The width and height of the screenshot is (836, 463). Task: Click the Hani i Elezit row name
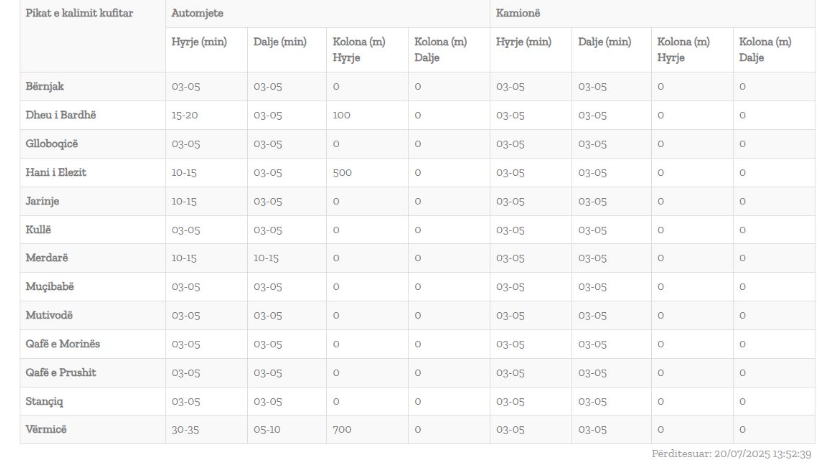[56, 172]
